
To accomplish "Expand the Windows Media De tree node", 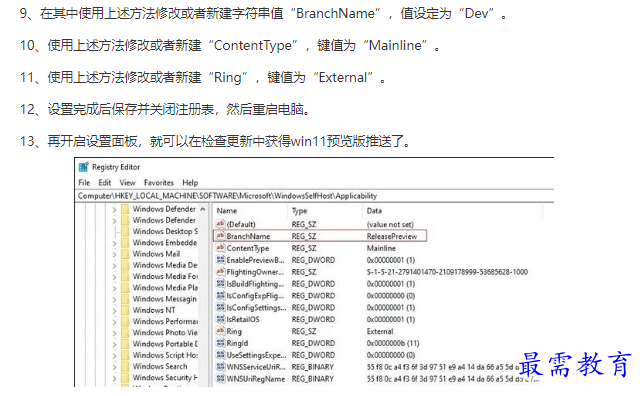I will point(114,265).
